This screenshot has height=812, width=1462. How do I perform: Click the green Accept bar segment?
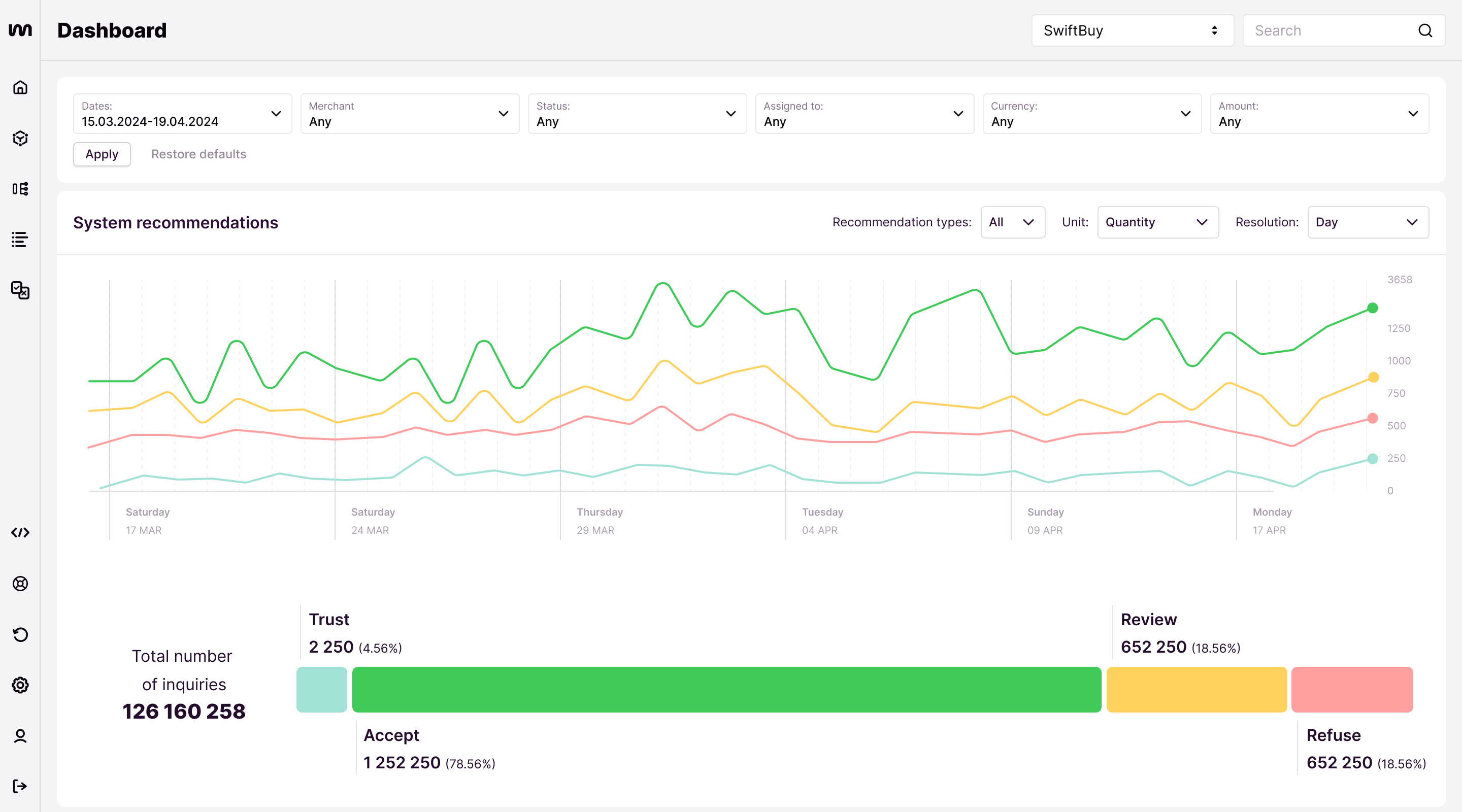726,689
